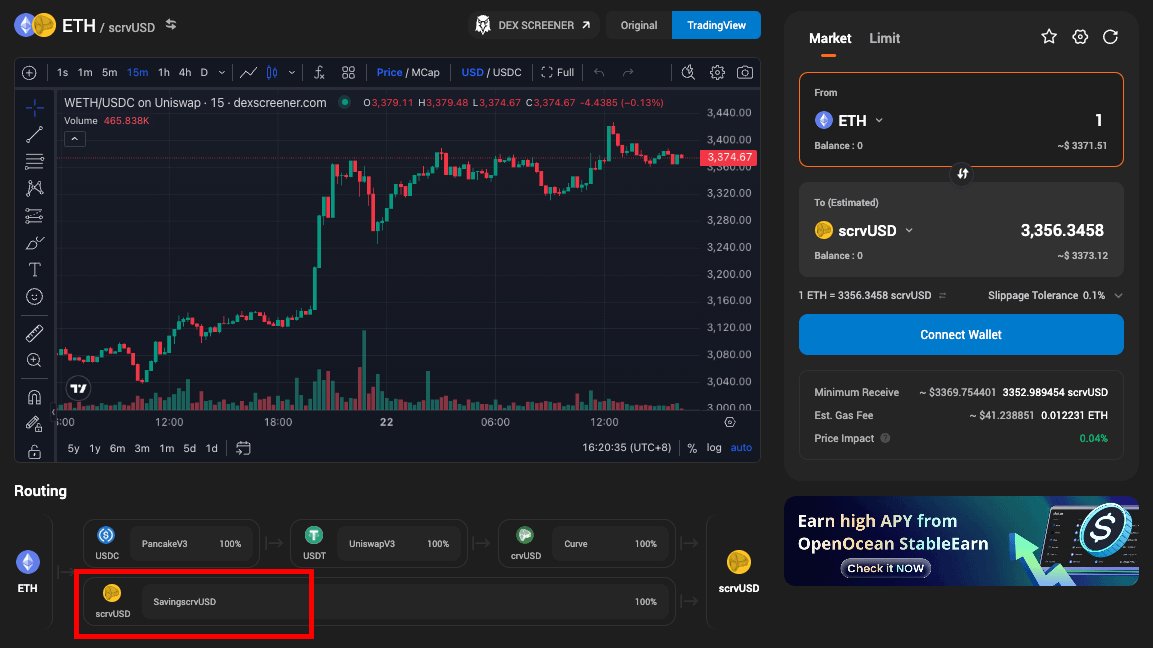Add a symbol to compare on the chart
The image size is (1153, 648).
(29, 72)
